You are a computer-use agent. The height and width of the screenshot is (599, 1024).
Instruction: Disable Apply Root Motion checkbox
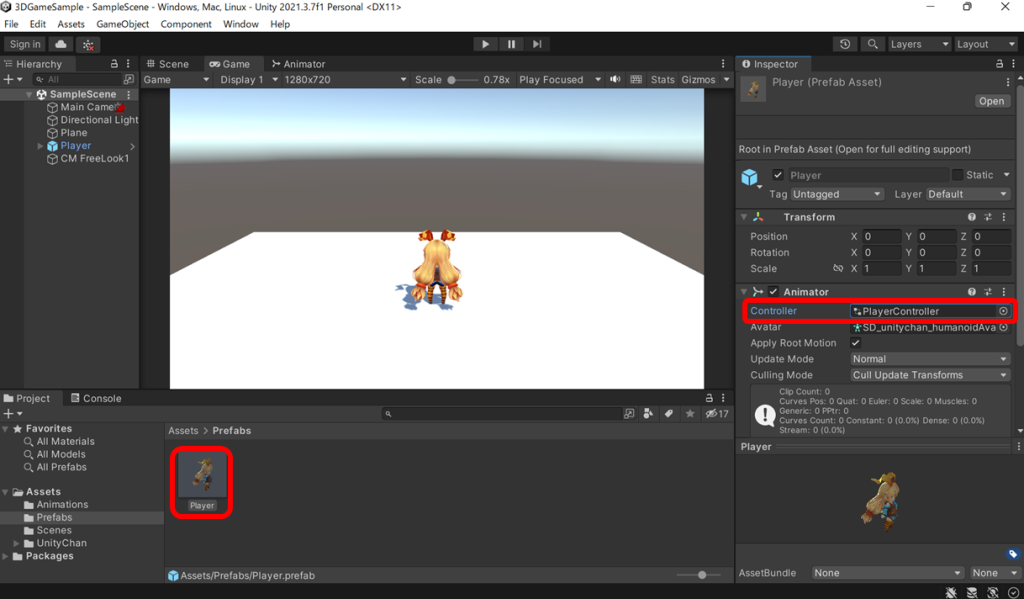coord(855,343)
